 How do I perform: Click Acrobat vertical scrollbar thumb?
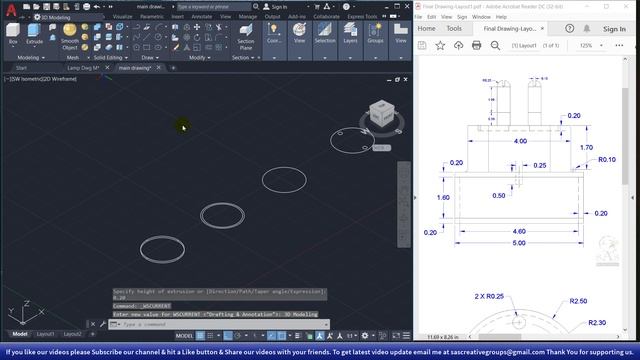tap(625, 136)
